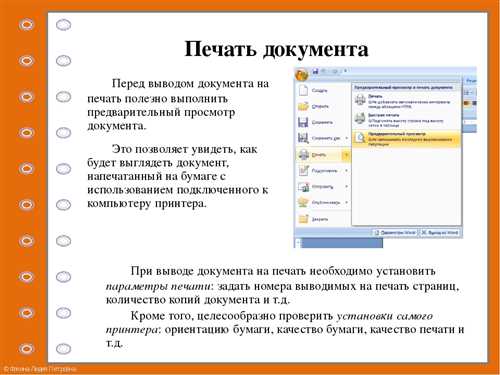Choose Закрыть (Close) in the Office menu
This screenshot has height=375, width=500.
[x=322, y=219]
